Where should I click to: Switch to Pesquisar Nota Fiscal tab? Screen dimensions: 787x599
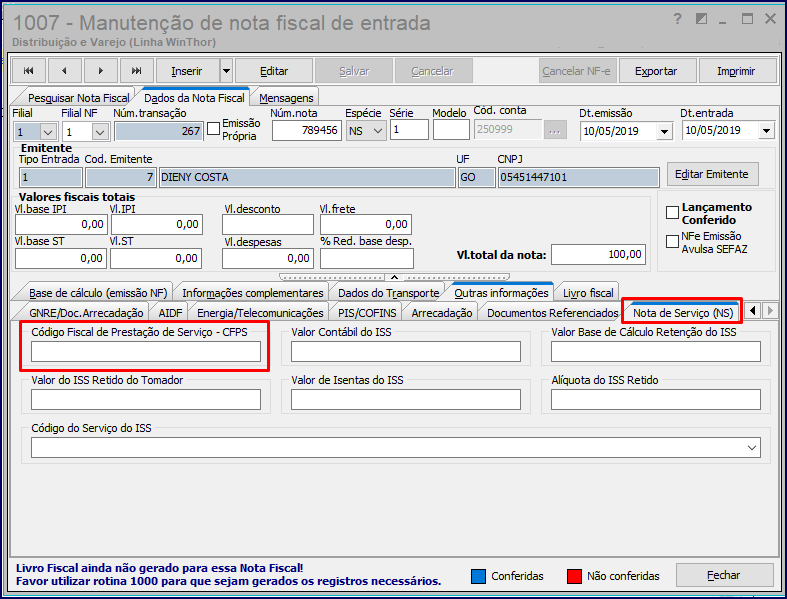click(79, 97)
